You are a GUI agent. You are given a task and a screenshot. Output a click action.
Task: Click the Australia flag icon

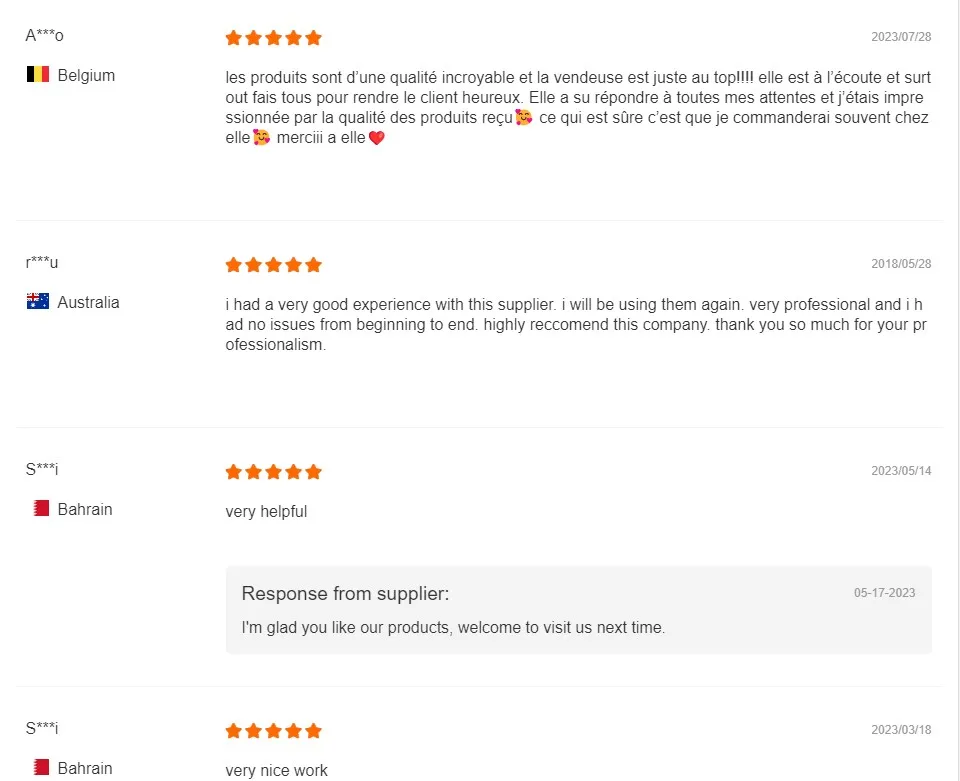[x=38, y=302]
